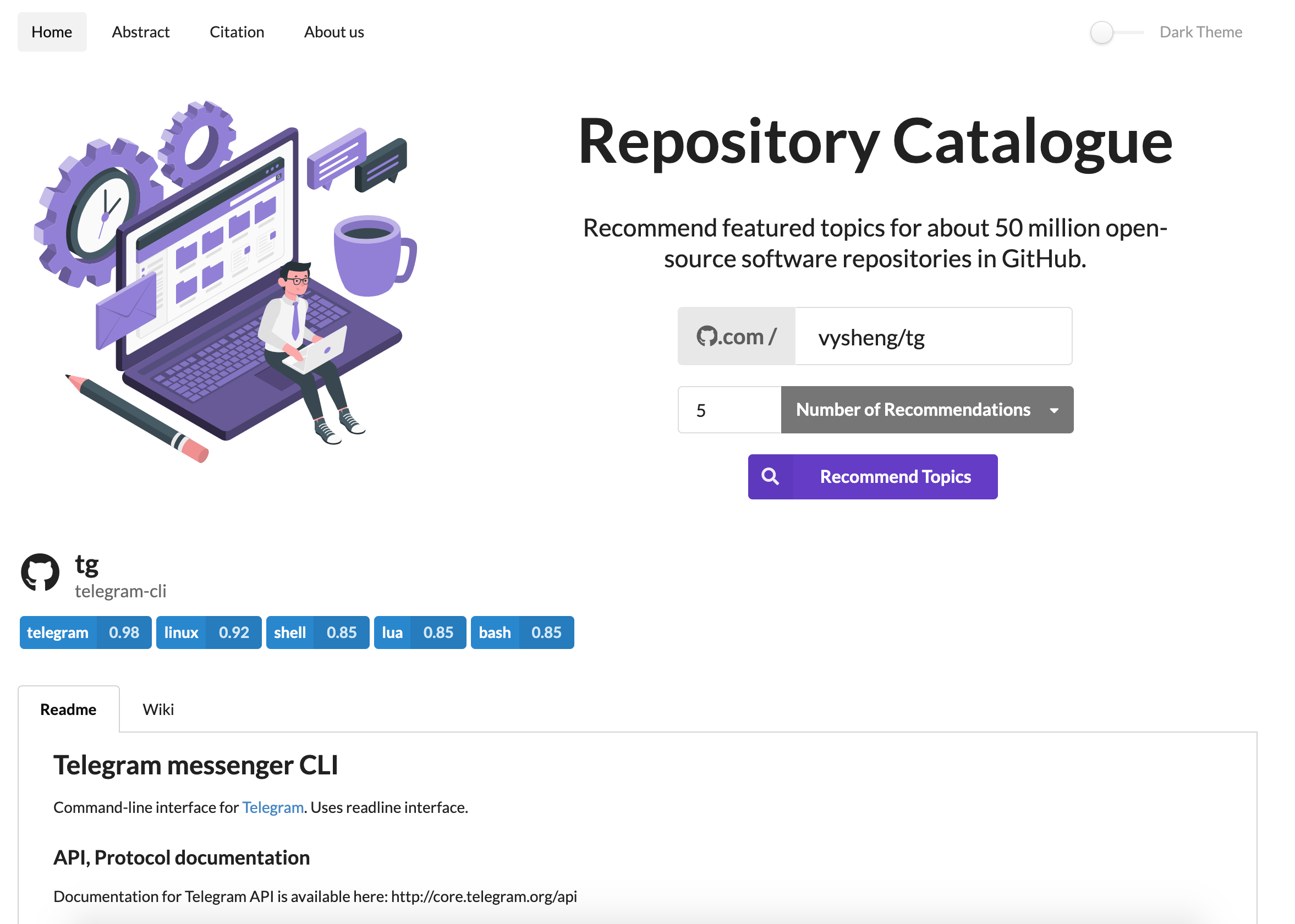Switch to the Readme tab
Viewport: 1295px width, 924px height.
[68, 710]
